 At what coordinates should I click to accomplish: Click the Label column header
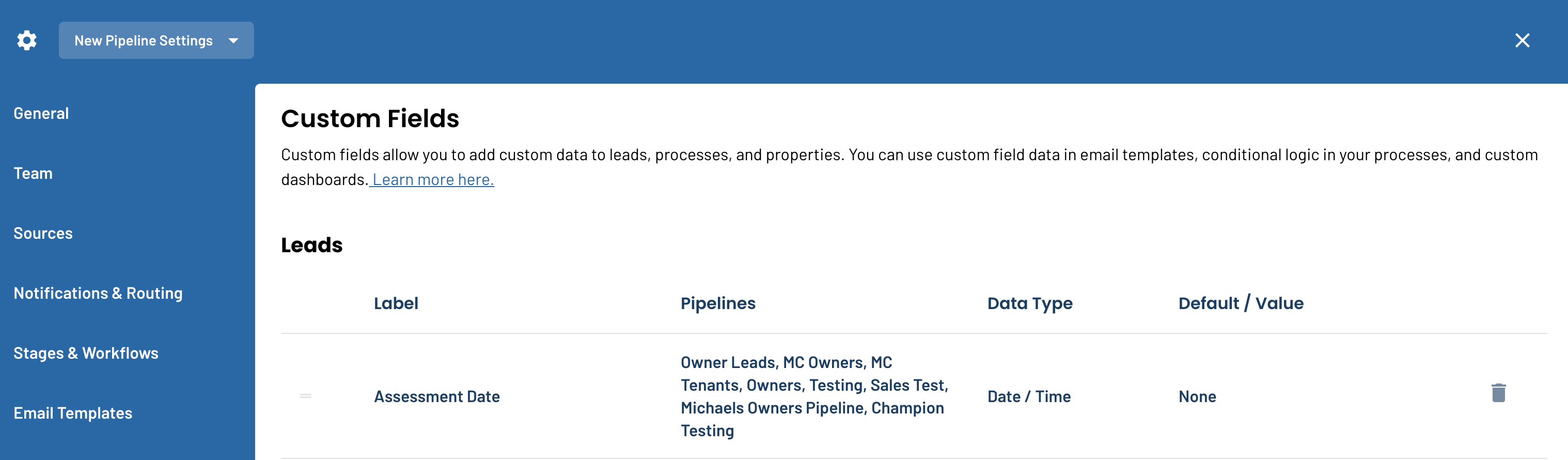tap(396, 303)
